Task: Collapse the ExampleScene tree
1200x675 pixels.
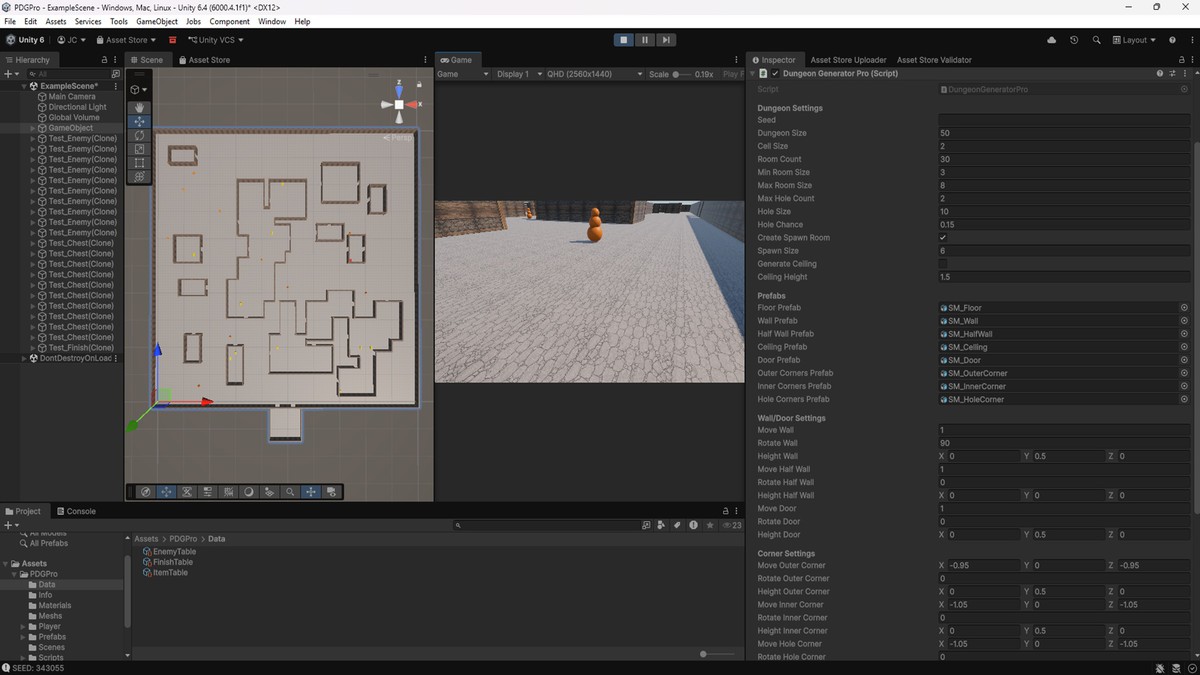Action: 24,86
